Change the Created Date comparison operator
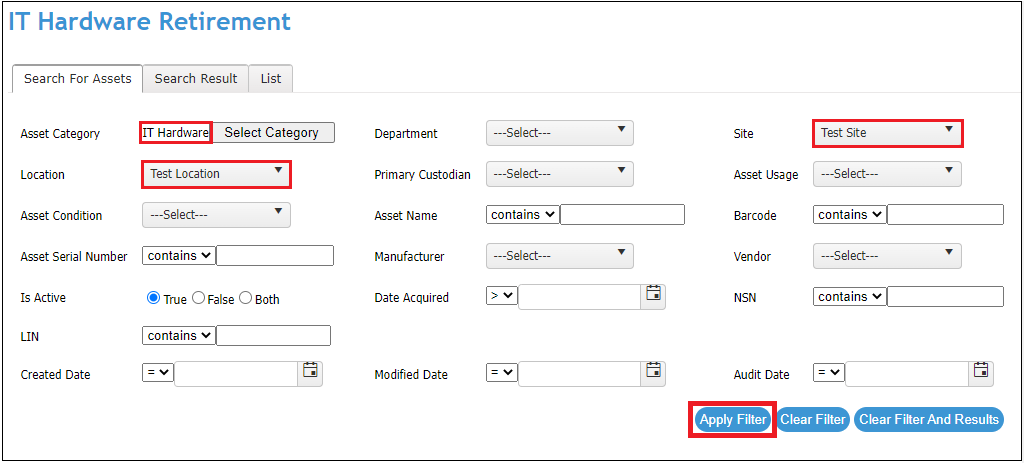The width and height of the screenshot is (1025, 463). click(x=158, y=372)
